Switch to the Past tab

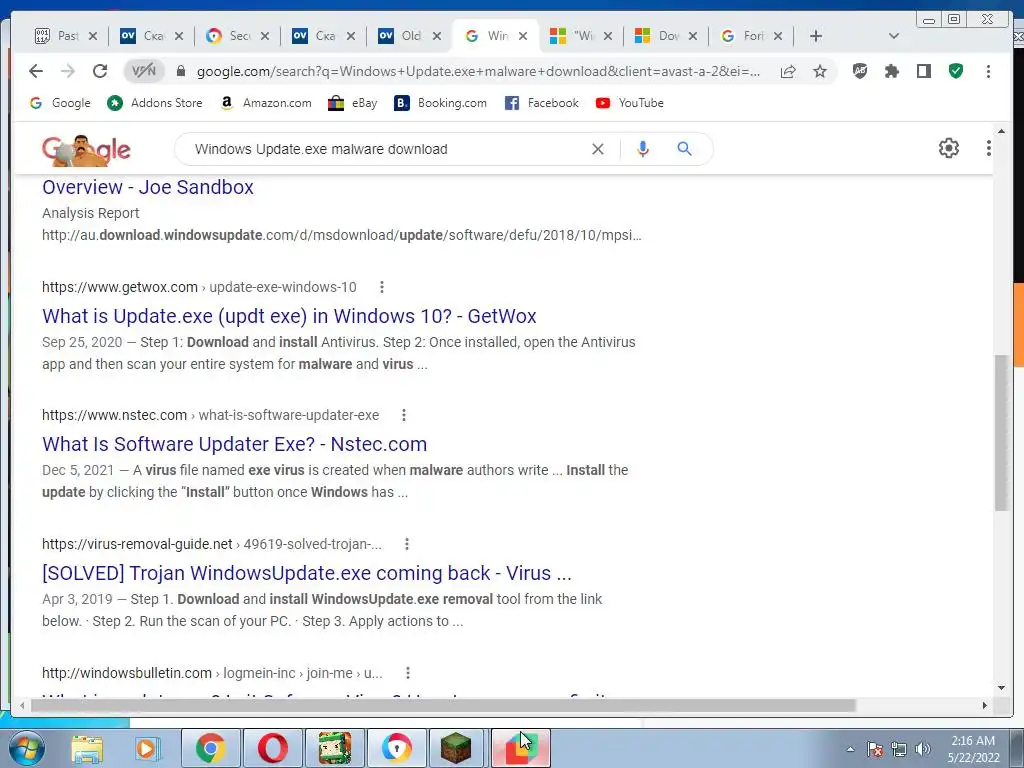point(58,36)
